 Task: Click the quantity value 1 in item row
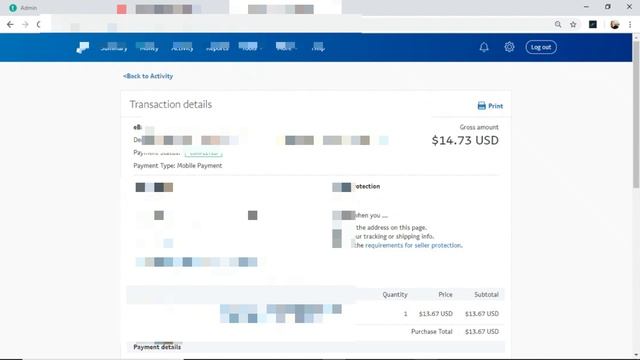[405, 314]
